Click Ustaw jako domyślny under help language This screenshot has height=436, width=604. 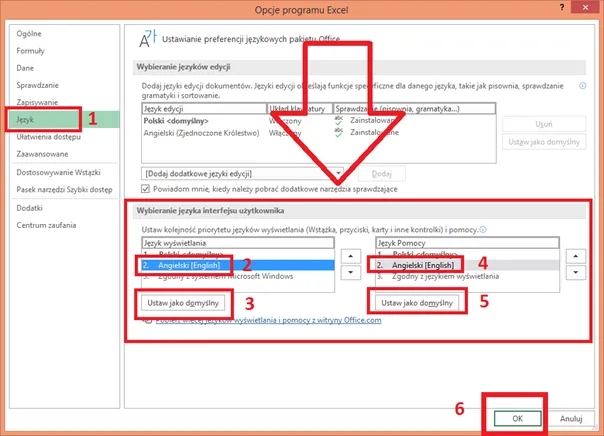point(418,302)
